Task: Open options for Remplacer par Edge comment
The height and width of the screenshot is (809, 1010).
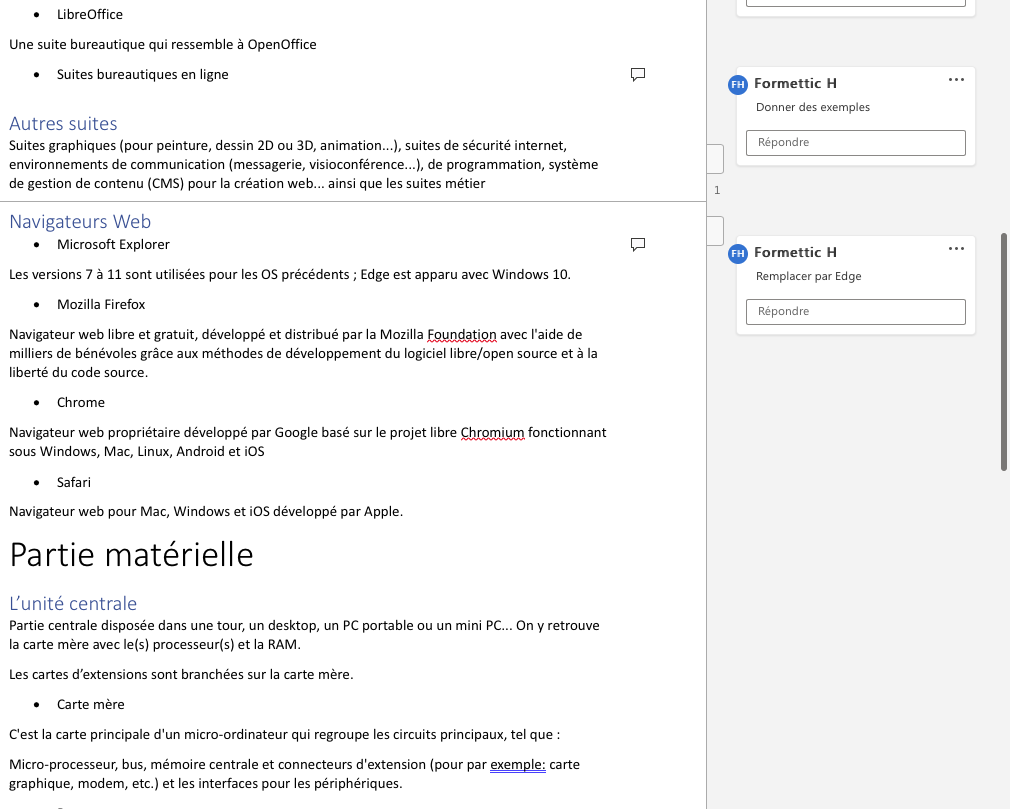Action: [x=957, y=249]
